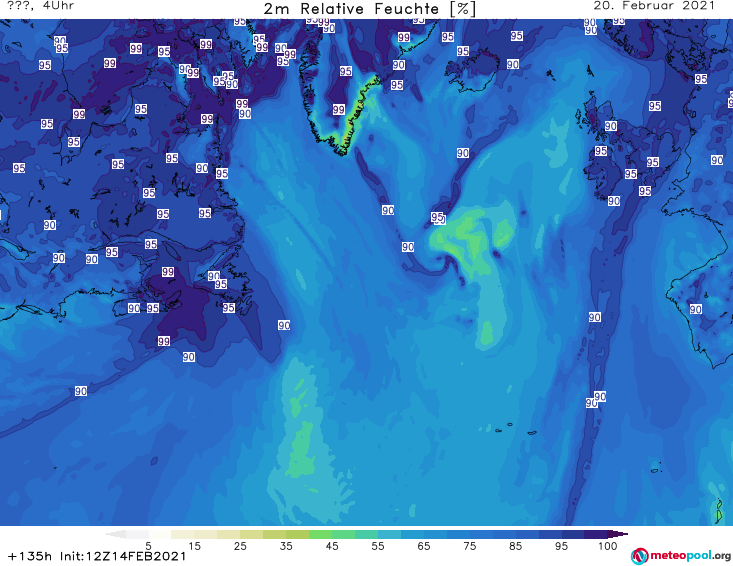733x566 pixels.
Task: Click the legend value label 95
Action: coord(561,546)
